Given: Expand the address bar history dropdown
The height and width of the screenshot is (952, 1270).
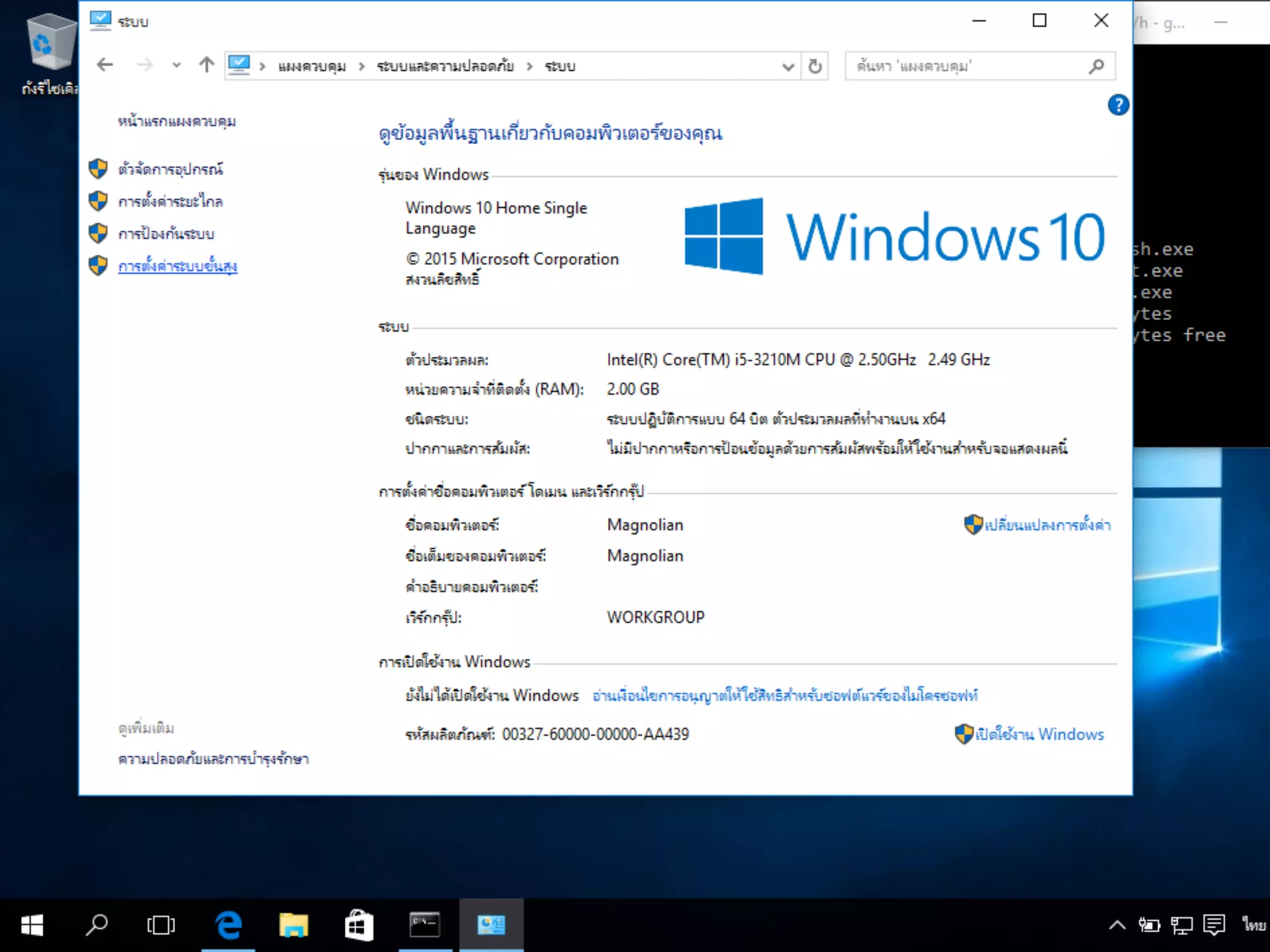Looking at the screenshot, I should coord(788,66).
